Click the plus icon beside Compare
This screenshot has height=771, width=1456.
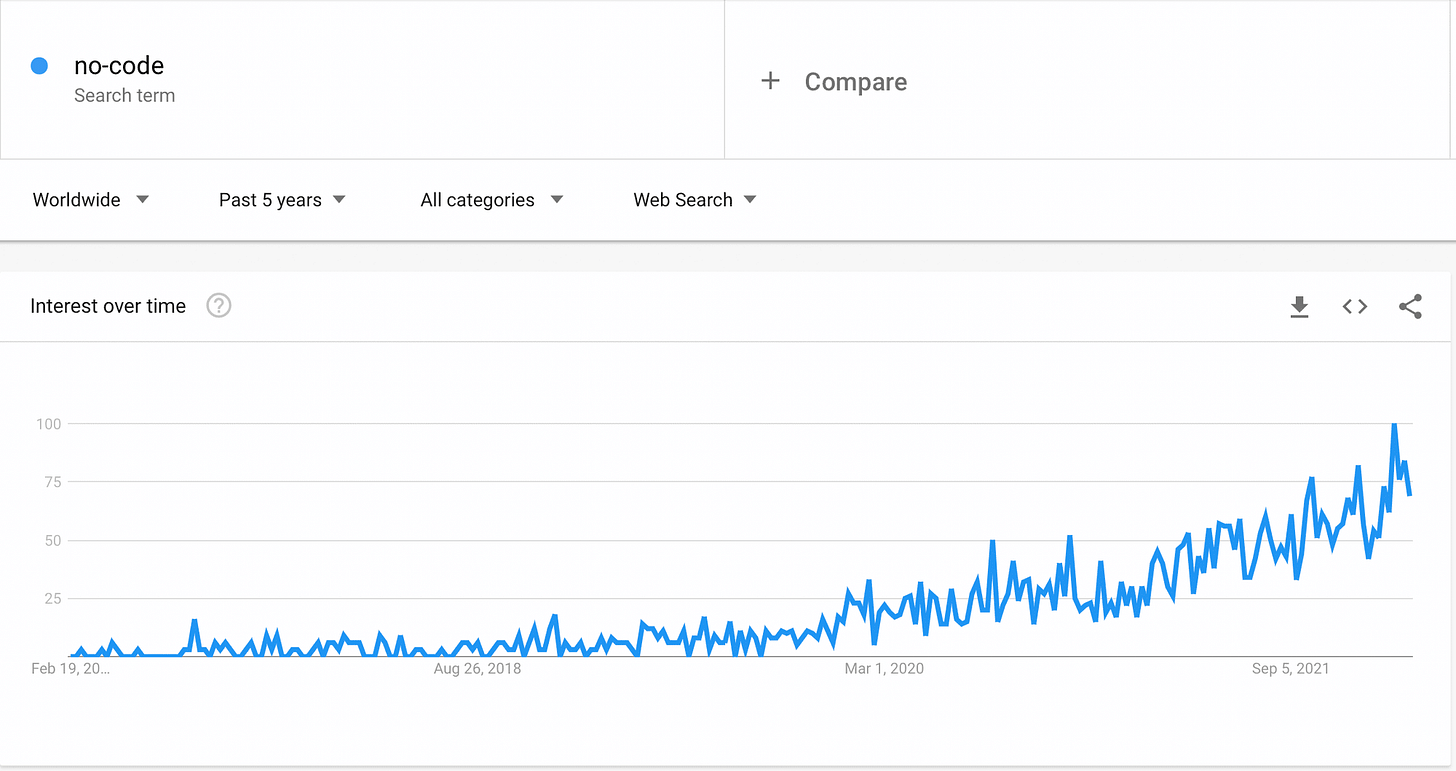pos(770,81)
